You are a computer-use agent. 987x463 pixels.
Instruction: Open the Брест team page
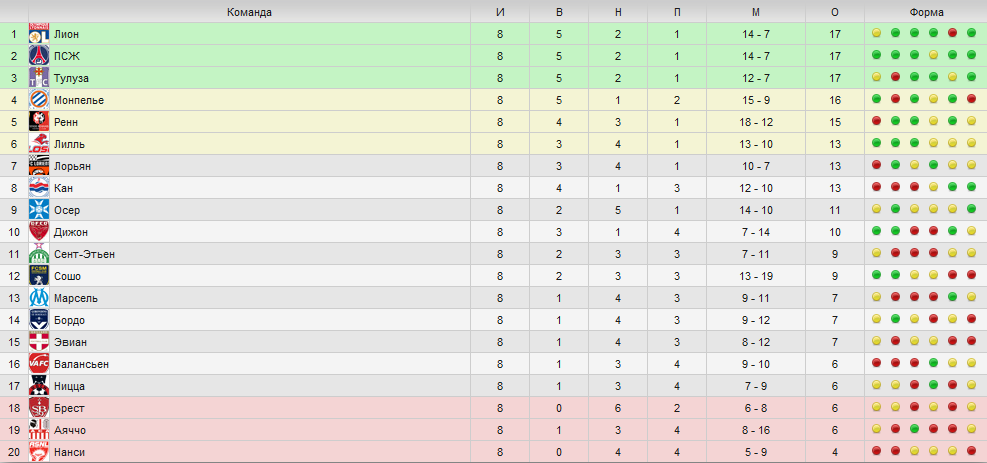point(69,408)
